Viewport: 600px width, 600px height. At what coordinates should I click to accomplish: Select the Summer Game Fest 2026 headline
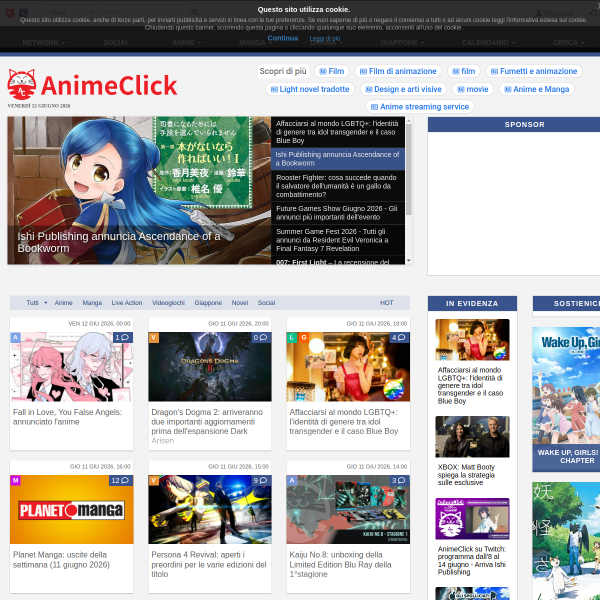point(338,240)
